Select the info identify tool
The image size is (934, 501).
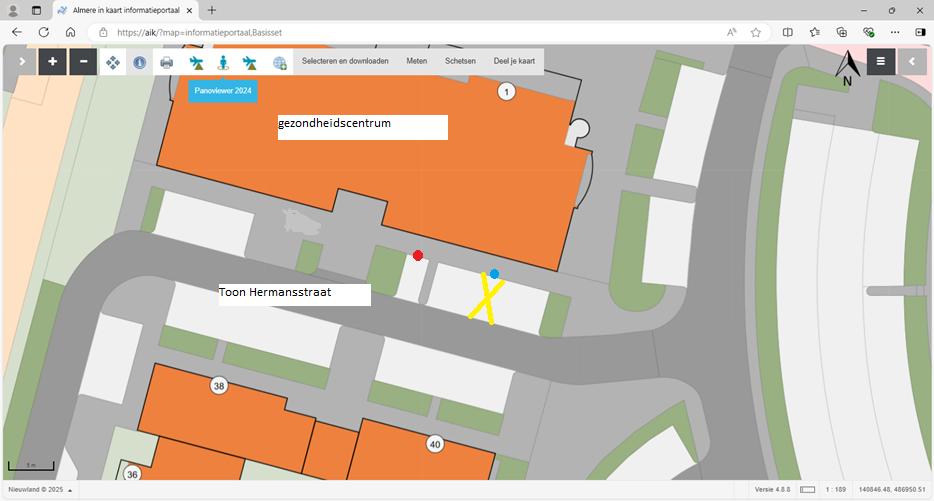(139, 62)
